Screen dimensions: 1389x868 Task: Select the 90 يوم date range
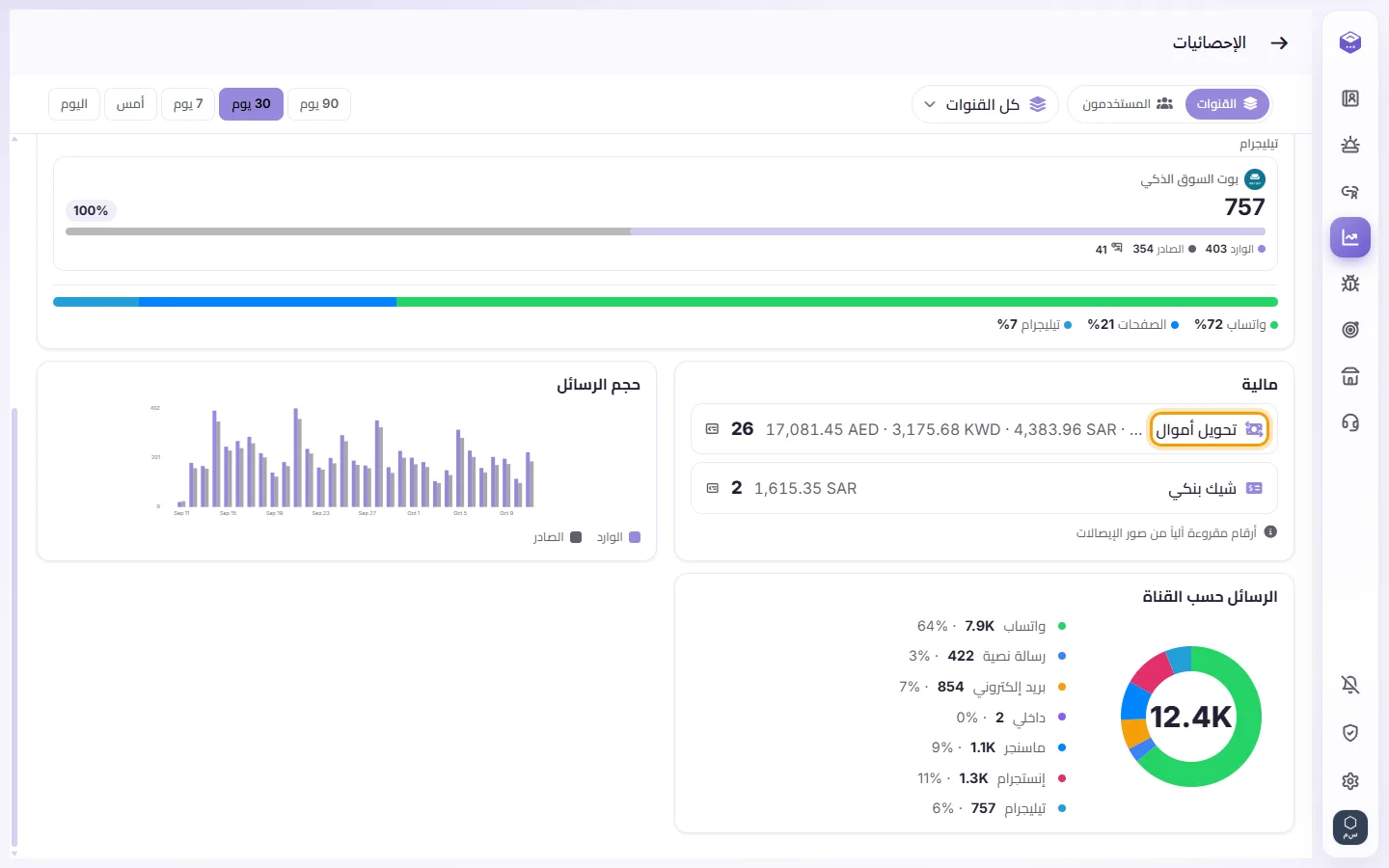tap(319, 104)
